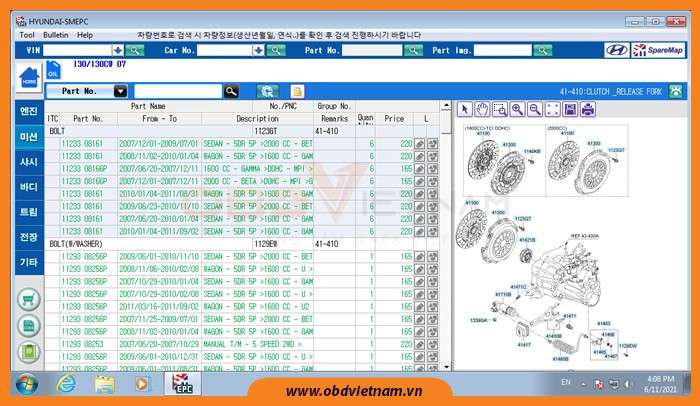Switch to the 샤시 category tab
The image size is (700, 406).
[29, 162]
